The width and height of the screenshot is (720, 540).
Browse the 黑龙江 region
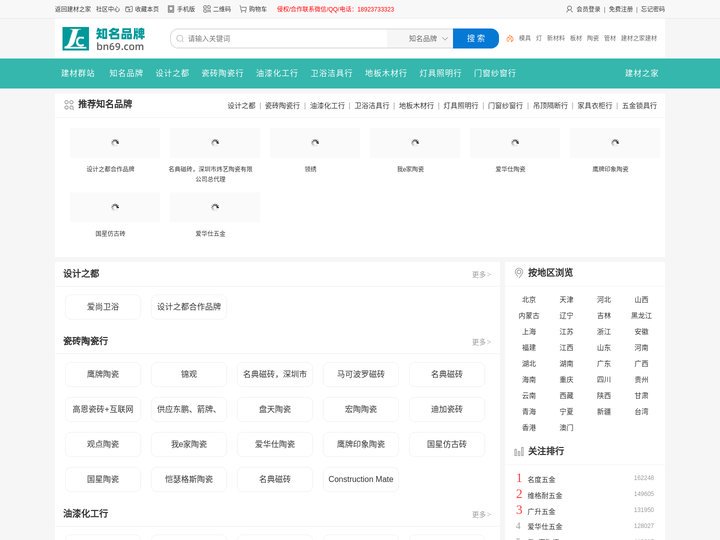click(x=641, y=316)
